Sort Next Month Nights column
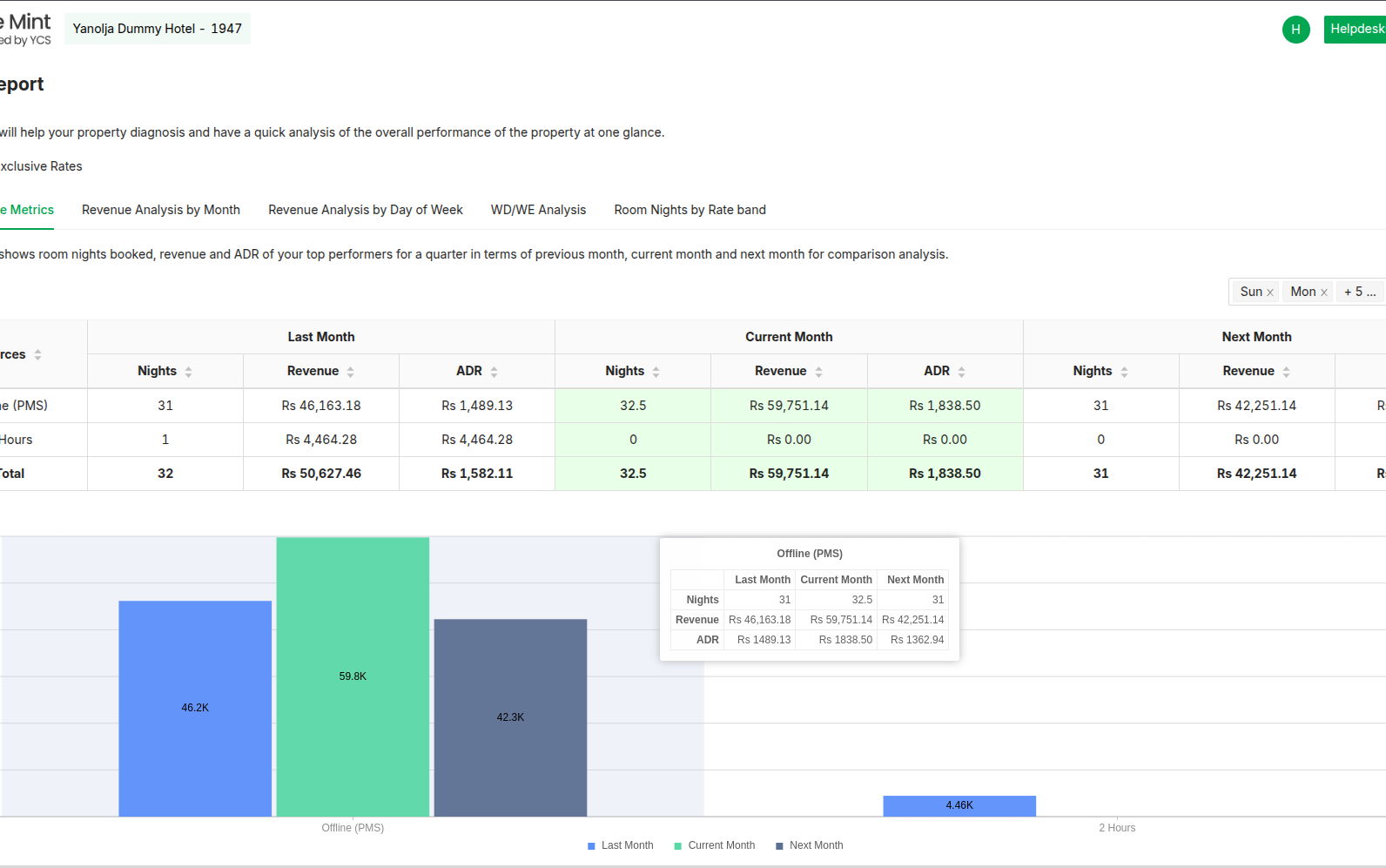Viewport: 1386px width, 868px height. (1124, 372)
